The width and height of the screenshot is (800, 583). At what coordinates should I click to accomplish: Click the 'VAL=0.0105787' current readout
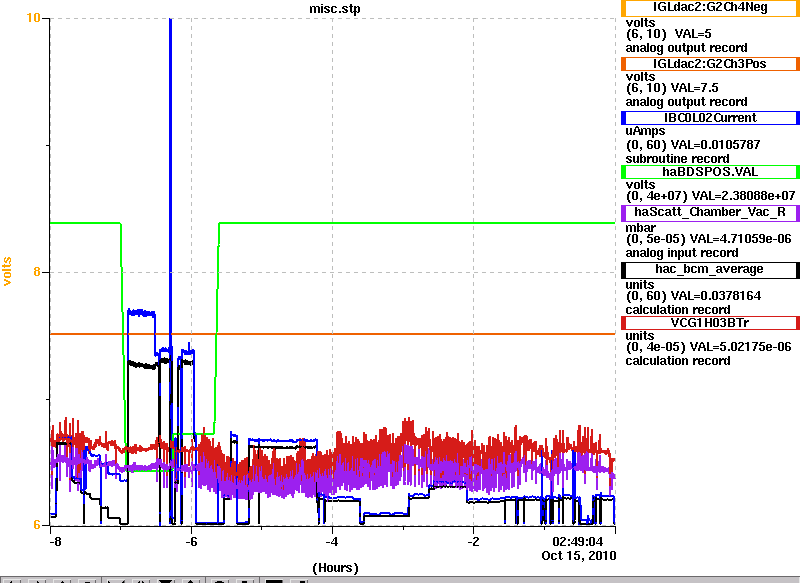click(x=715, y=145)
